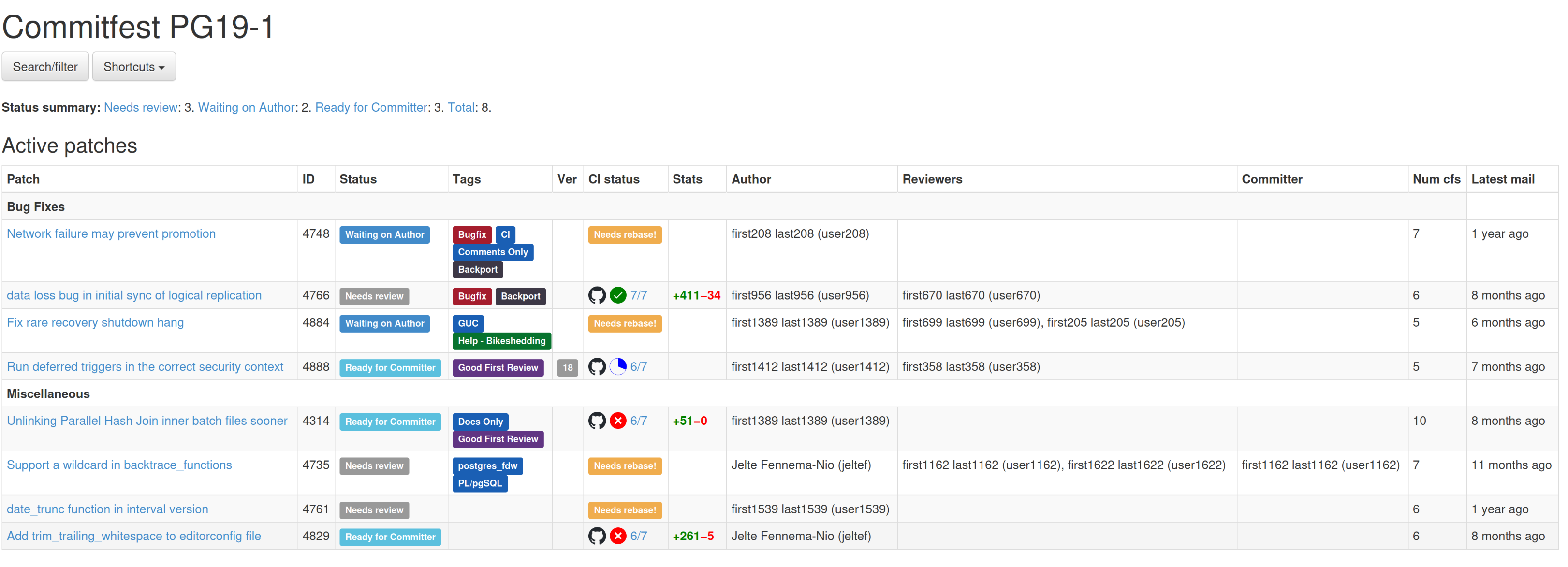This screenshot has width=1568, height=567.
Task: Filter by Needs review status summary link
Action: (141, 108)
